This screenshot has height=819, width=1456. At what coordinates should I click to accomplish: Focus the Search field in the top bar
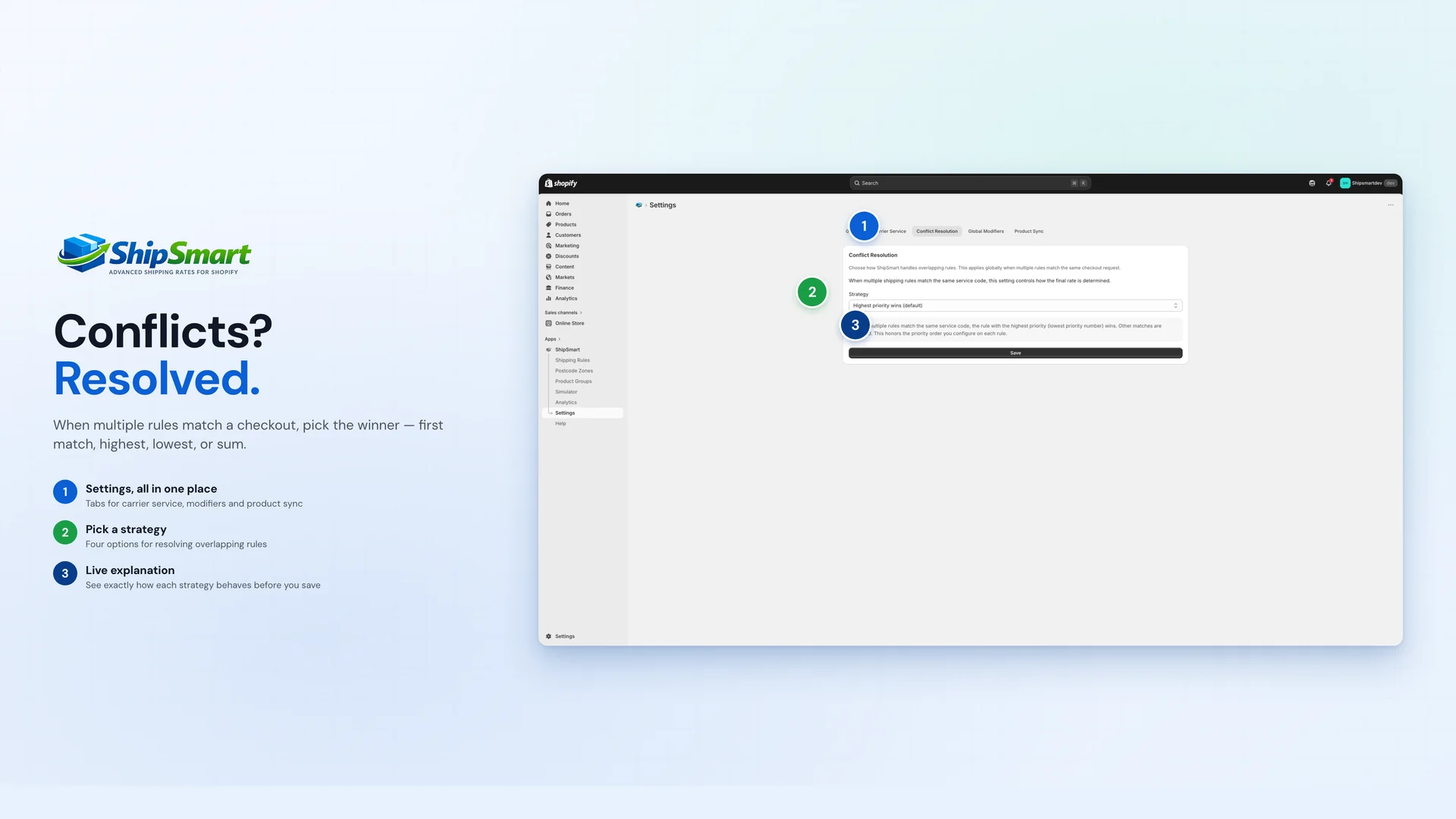(970, 184)
